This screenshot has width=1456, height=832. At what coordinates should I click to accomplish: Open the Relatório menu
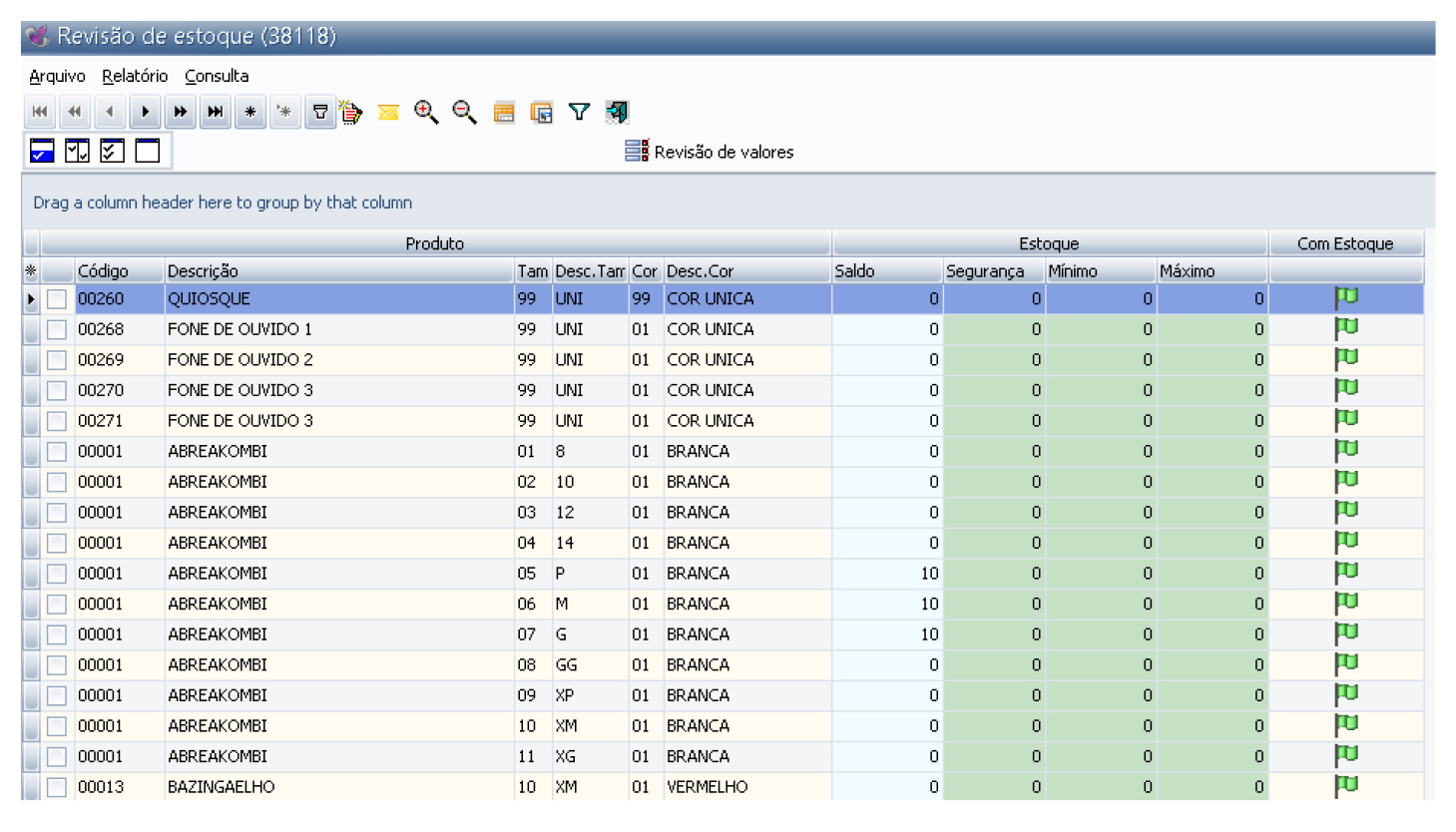(x=135, y=76)
